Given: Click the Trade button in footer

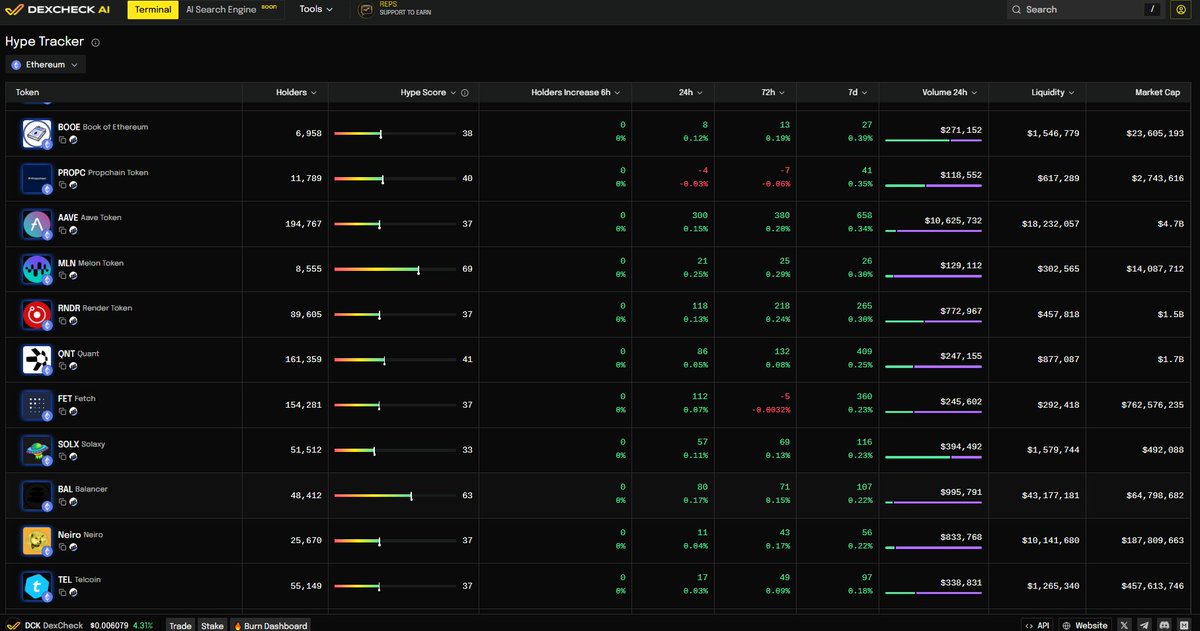Looking at the screenshot, I should tap(180, 625).
